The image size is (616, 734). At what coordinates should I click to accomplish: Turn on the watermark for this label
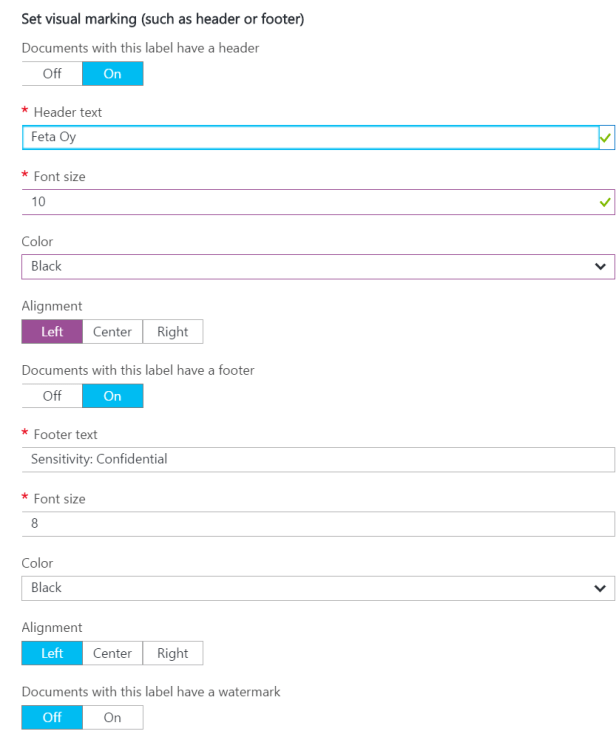tap(112, 717)
